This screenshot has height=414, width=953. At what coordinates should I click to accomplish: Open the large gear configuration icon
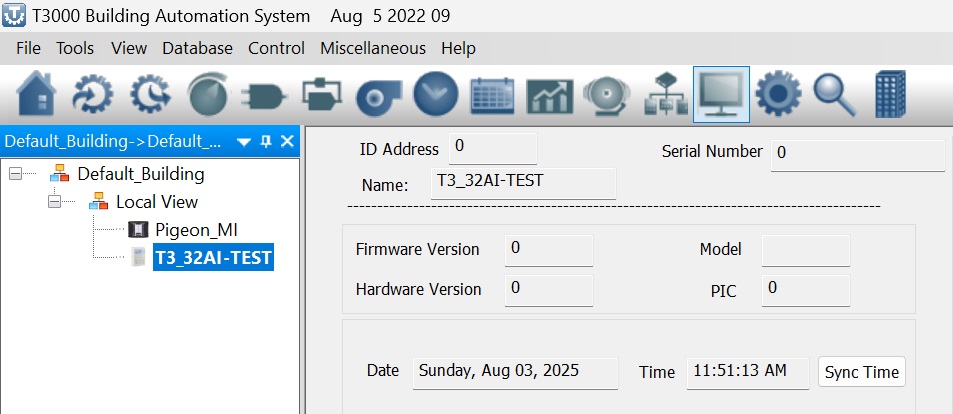point(778,94)
